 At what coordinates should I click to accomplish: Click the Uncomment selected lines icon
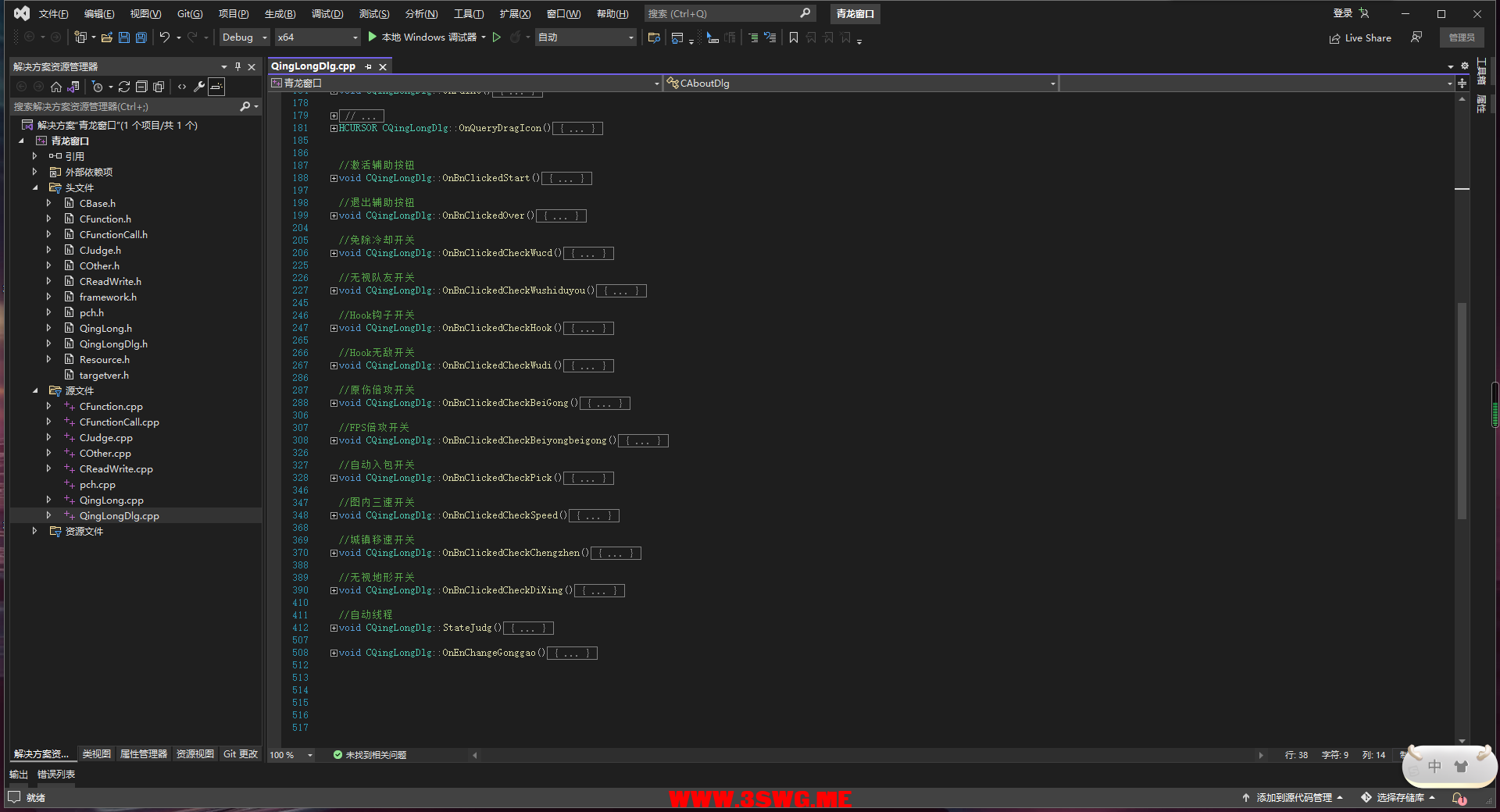[x=770, y=37]
